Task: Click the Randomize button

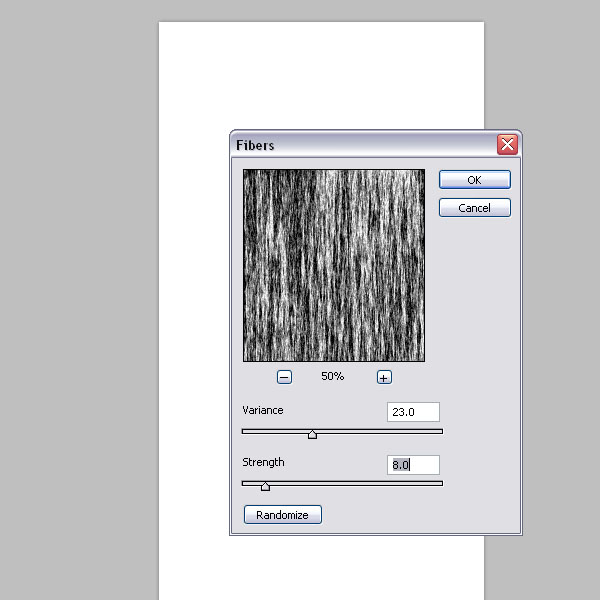Action: [x=283, y=515]
